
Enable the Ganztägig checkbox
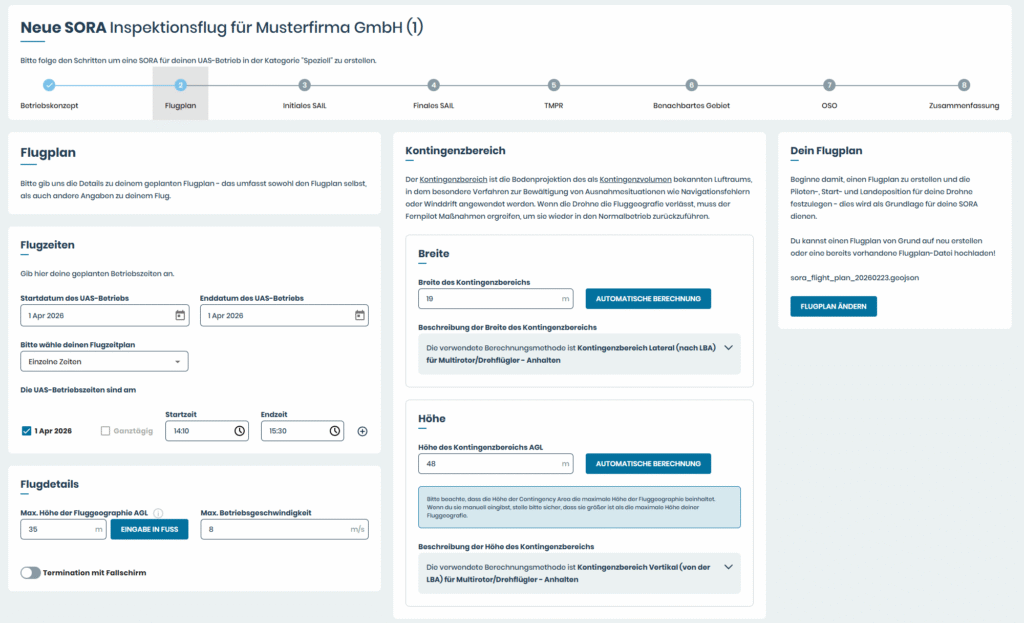coord(105,431)
